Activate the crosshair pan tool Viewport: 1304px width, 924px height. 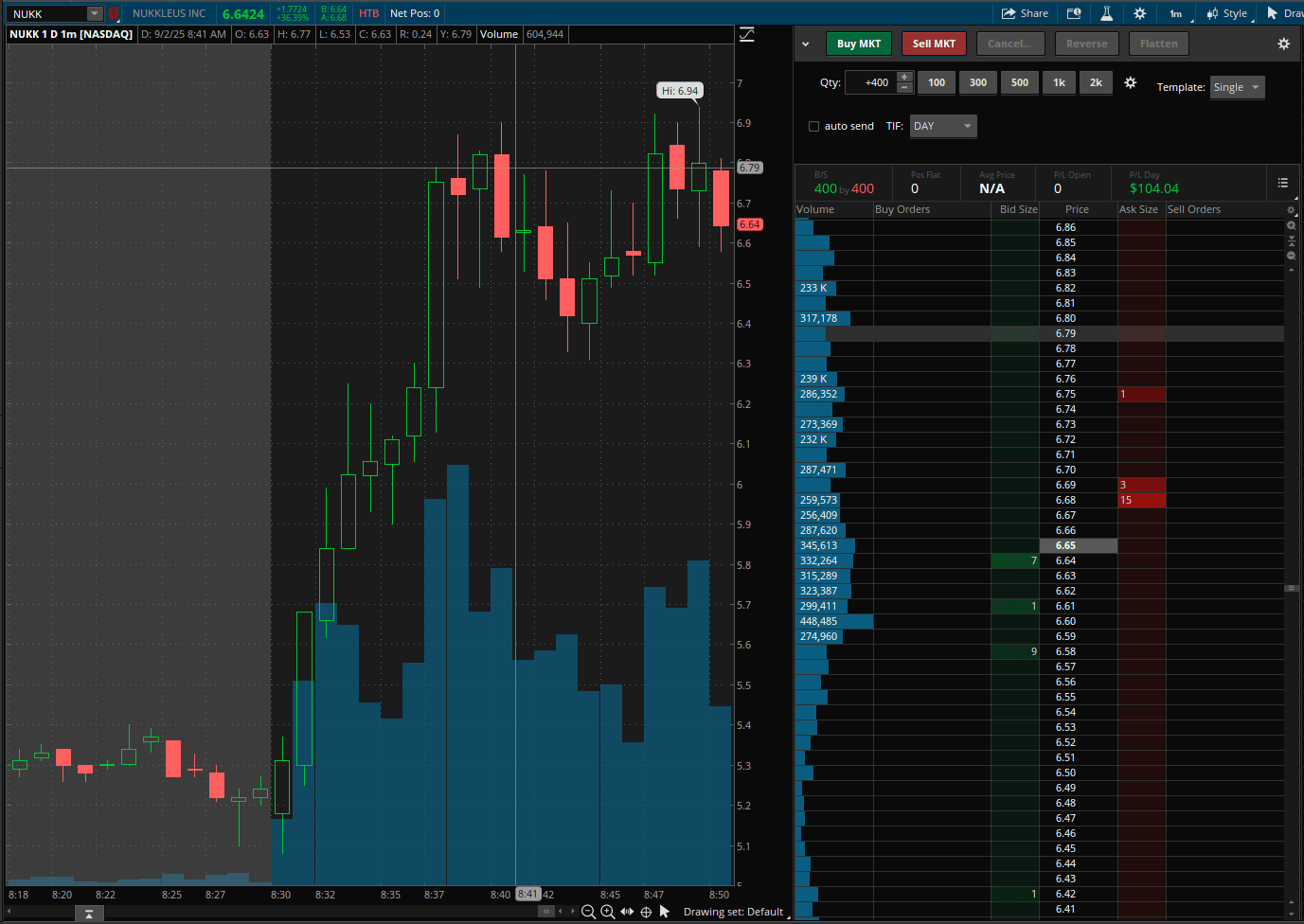(x=646, y=912)
